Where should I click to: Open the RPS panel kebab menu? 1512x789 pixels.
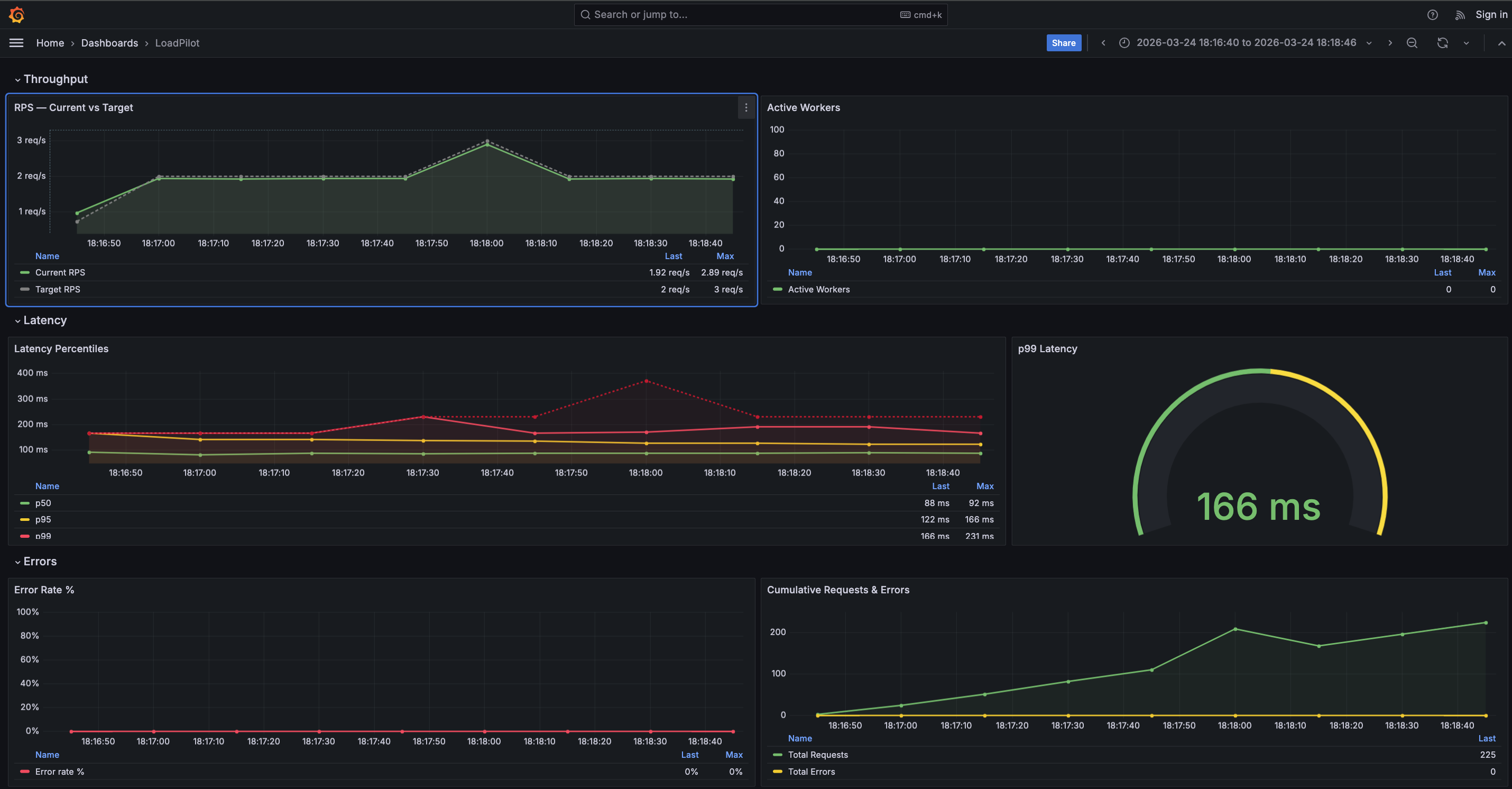pyautogui.click(x=746, y=107)
